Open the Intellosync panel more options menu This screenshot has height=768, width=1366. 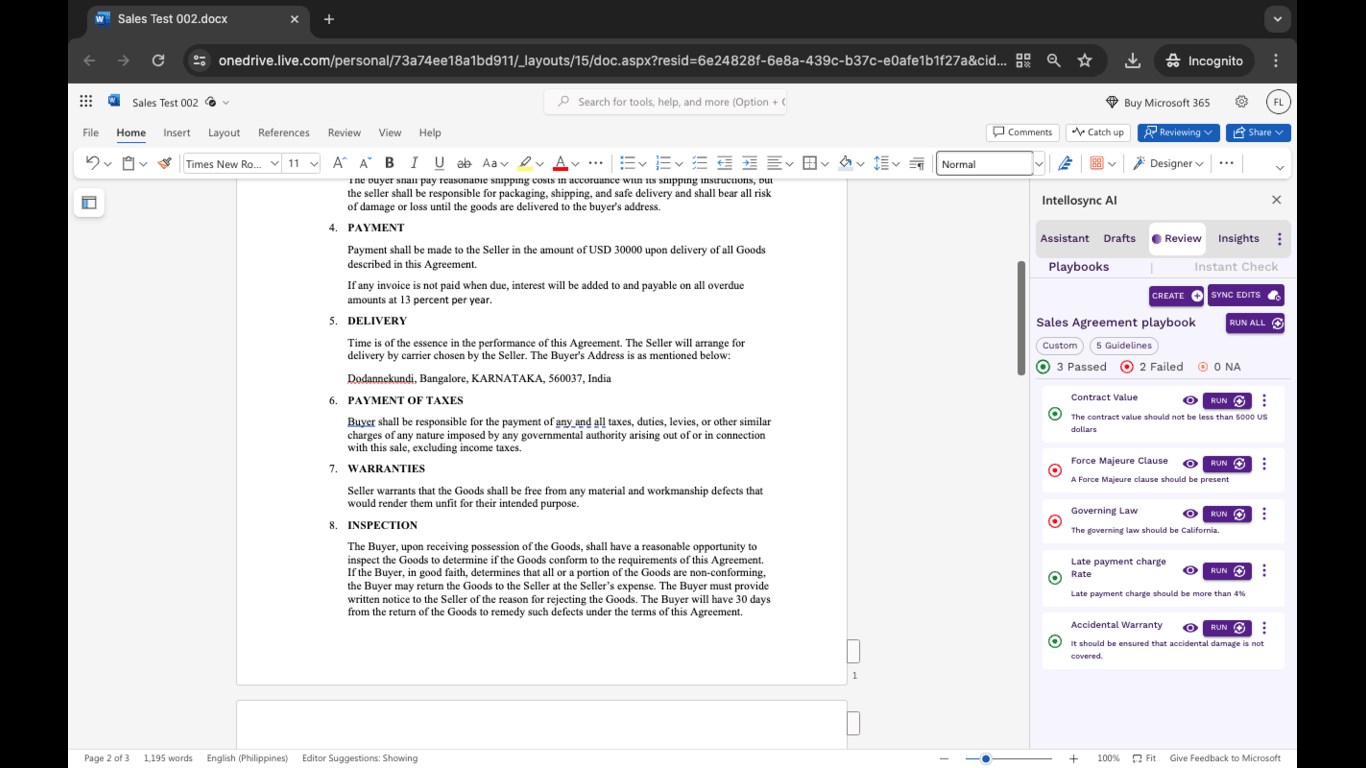(1279, 239)
